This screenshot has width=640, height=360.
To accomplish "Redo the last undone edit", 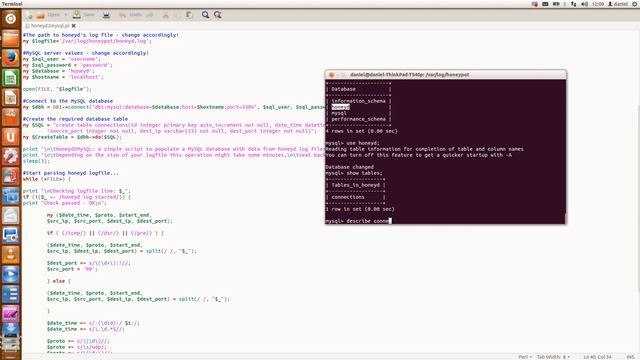I will click(150, 15).
